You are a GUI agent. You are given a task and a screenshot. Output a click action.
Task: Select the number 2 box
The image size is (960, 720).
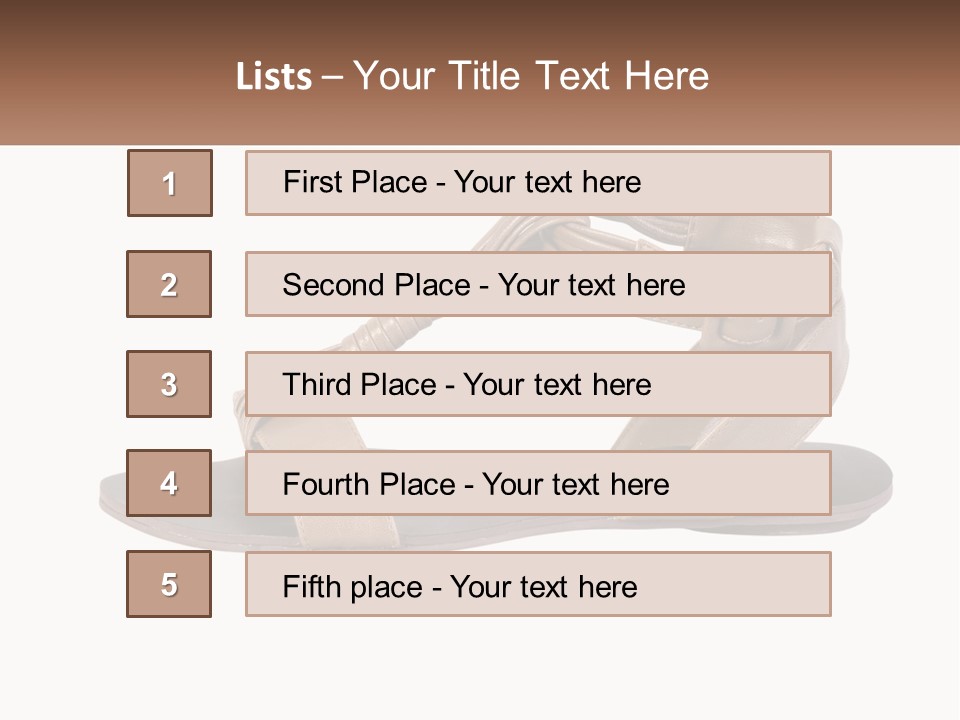click(x=169, y=284)
